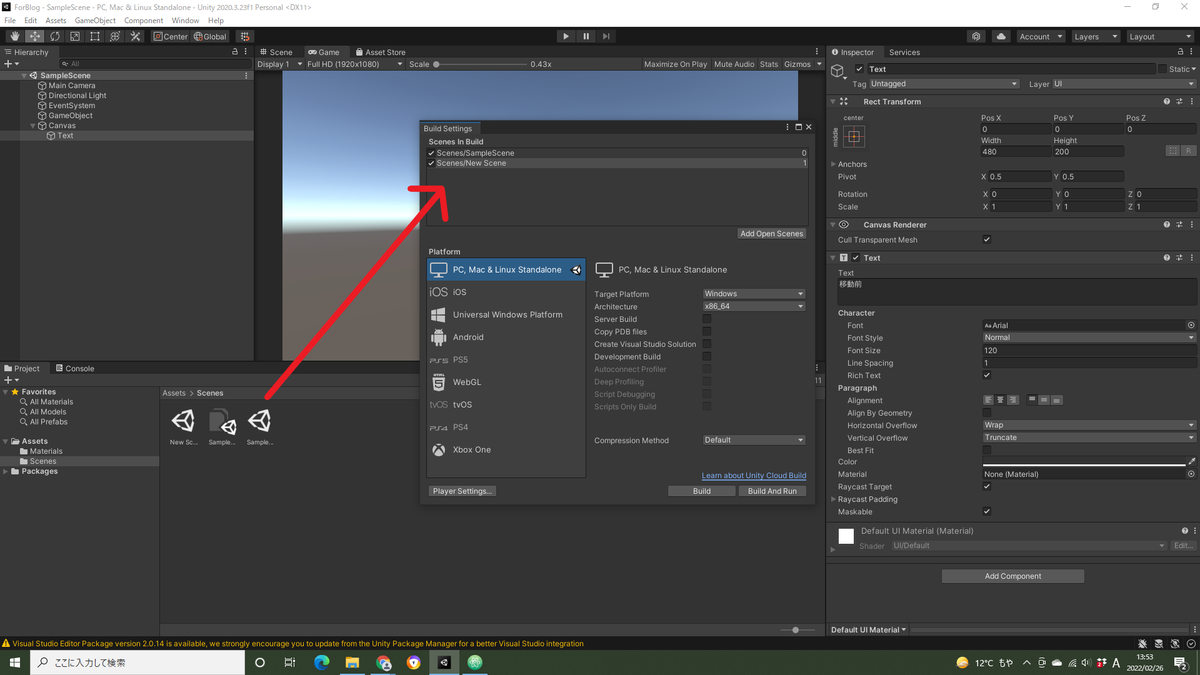The image size is (1200, 675).
Task: Uncheck Scenes/New Scene in build list
Action: tap(432, 163)
